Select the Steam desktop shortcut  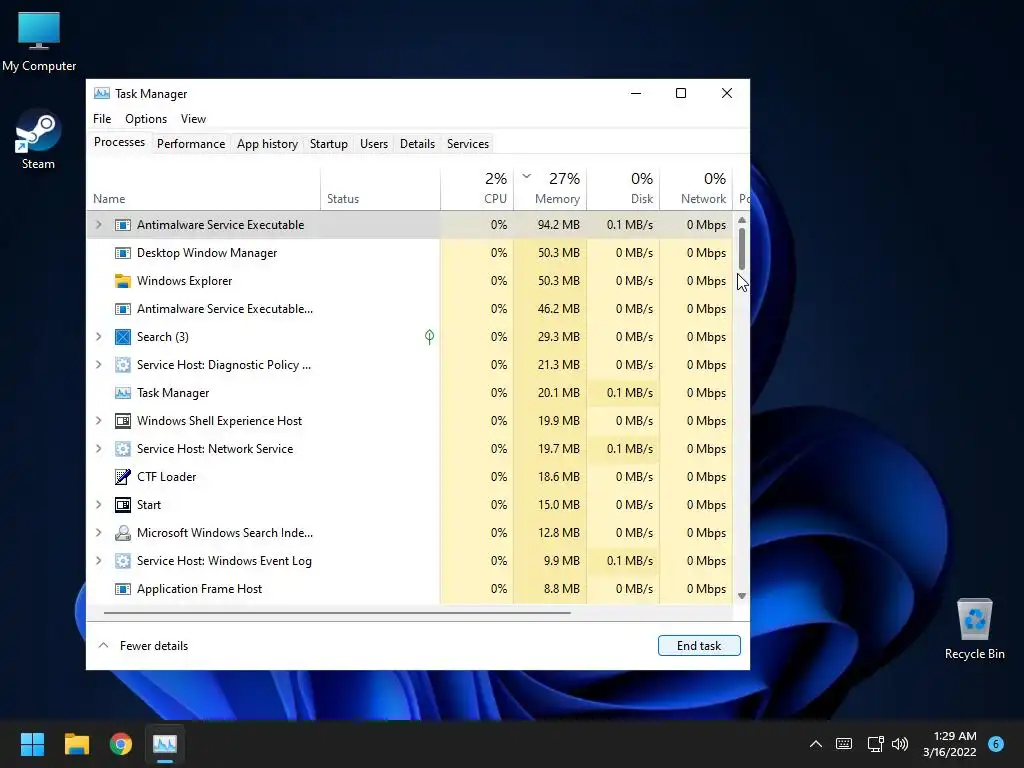tap(38, 140)
